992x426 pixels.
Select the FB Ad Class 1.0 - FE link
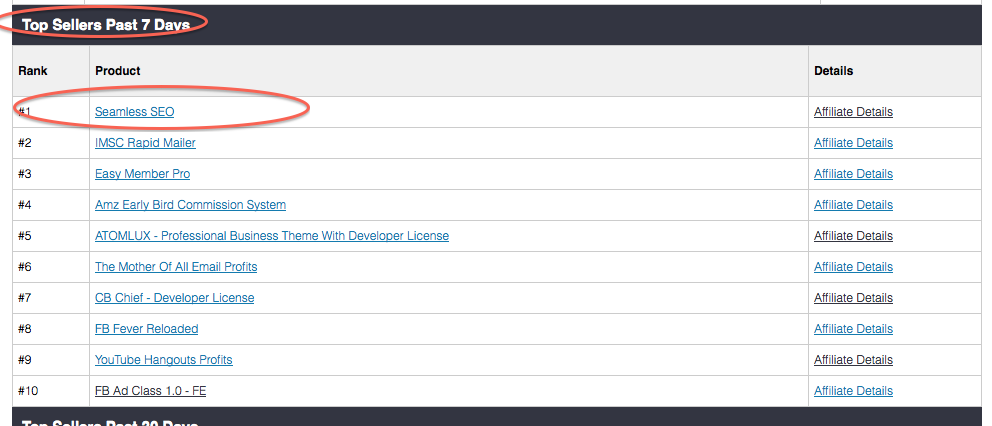coord(150,391)
